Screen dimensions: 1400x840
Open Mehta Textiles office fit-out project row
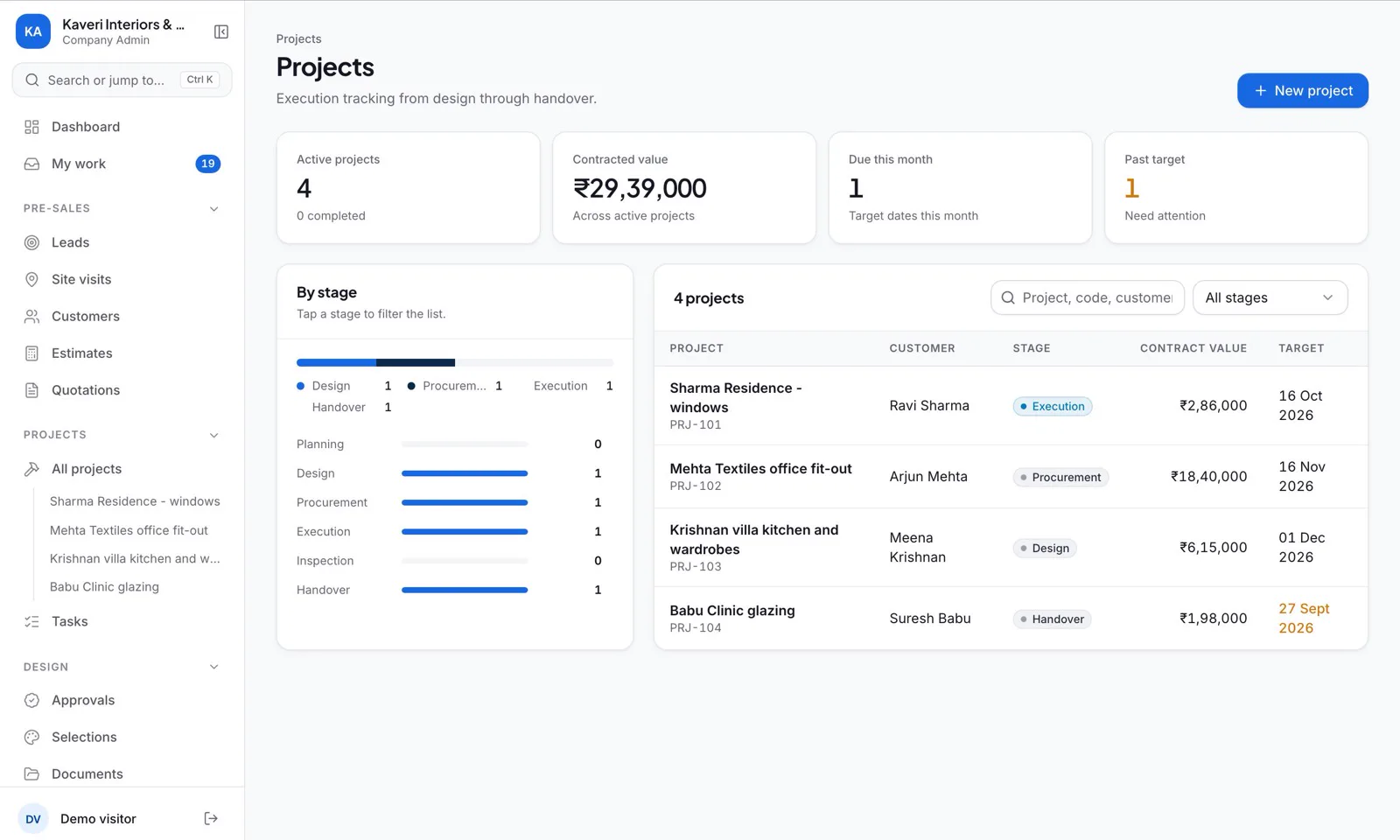pos(1011,477)
